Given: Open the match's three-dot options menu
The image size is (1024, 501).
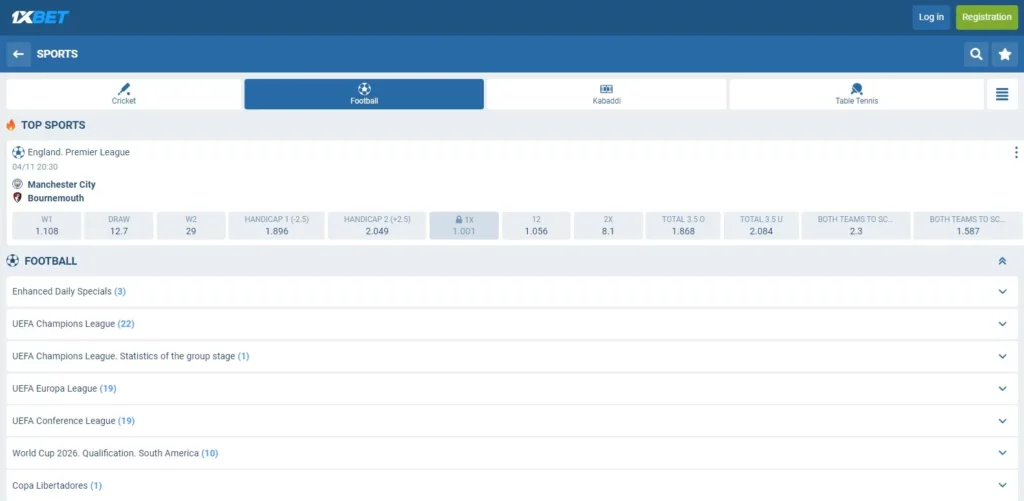Looking at the screenshot, I should (1016, 152).
